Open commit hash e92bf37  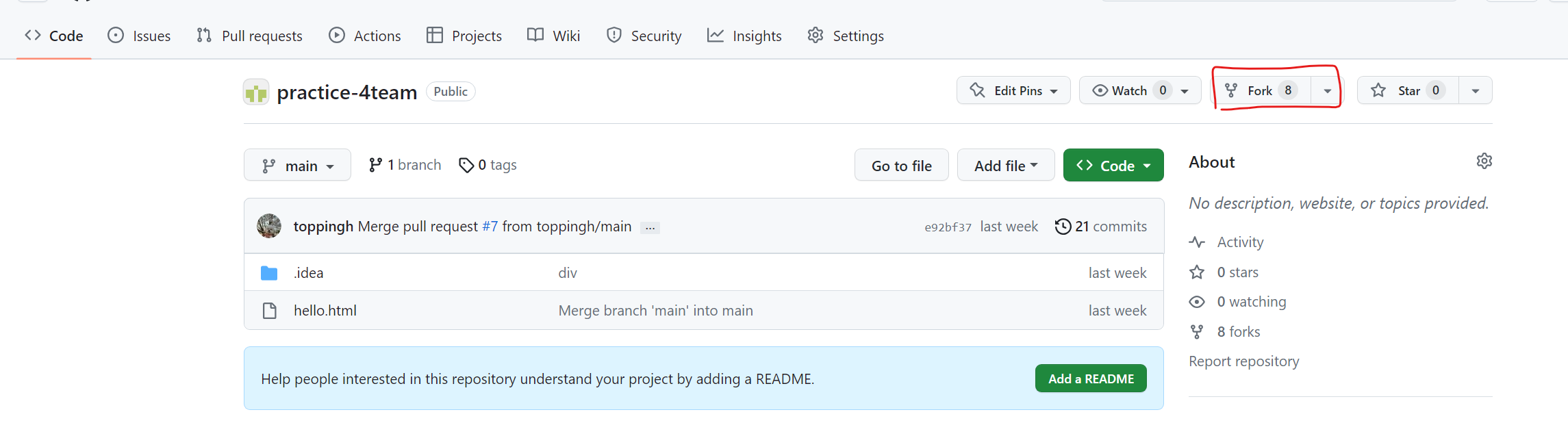(948, 227)
